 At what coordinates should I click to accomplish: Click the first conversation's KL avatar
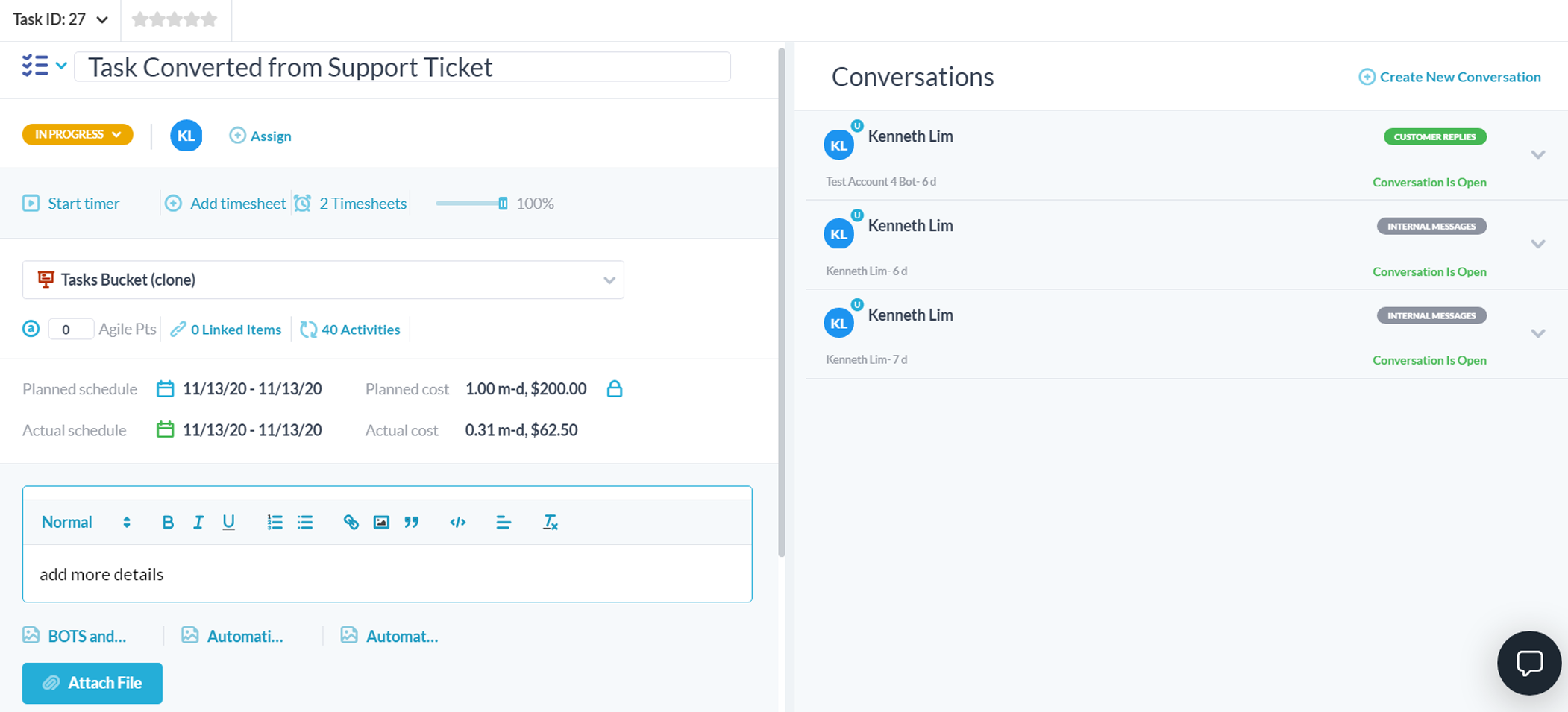tap(838, 145)
